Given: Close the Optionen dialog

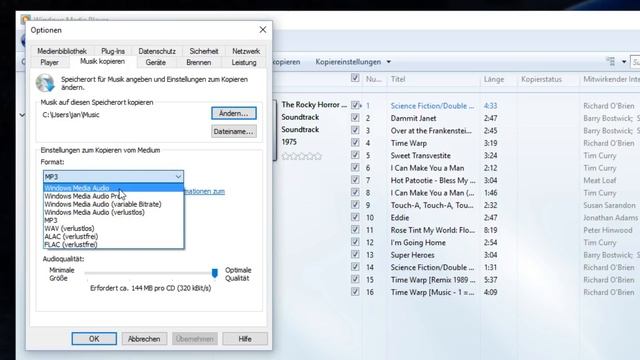Looking at the screenshot, I should pyautogui.click(x=262, y=30).
